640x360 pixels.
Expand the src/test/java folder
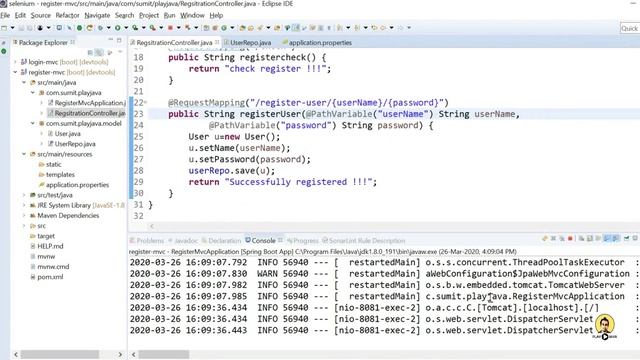click(24, 195)
